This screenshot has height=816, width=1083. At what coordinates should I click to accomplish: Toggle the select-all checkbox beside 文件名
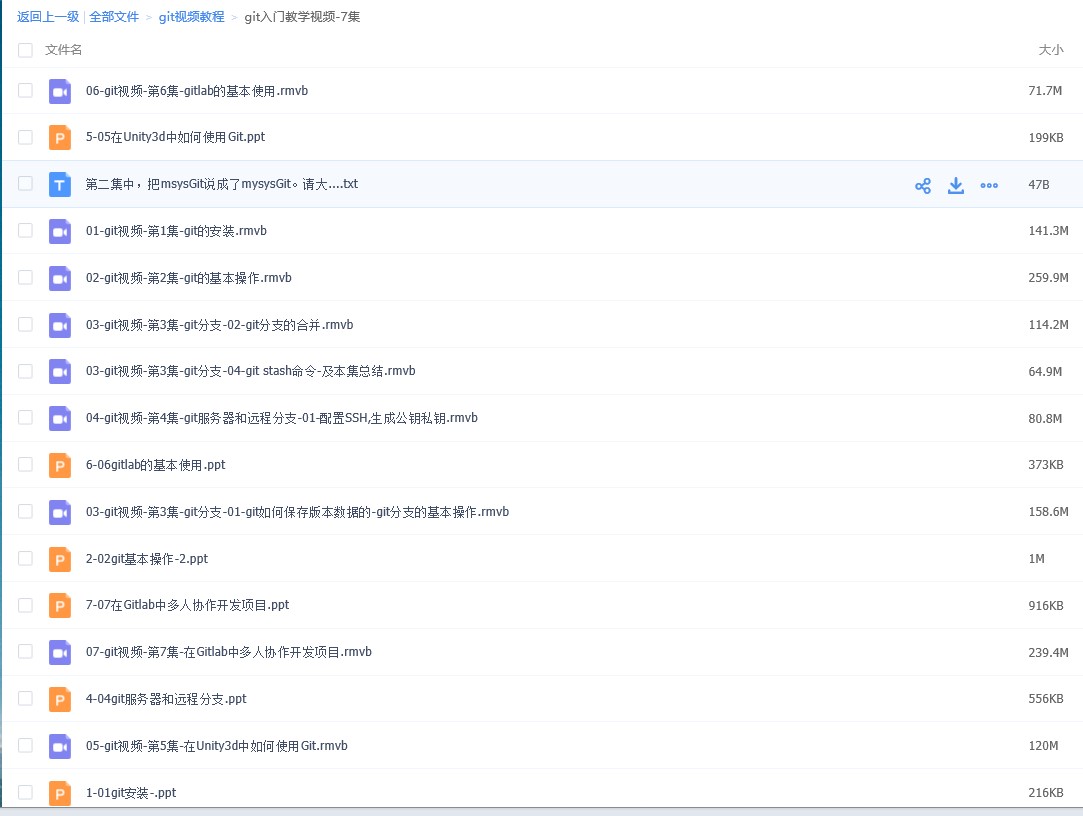[26, 50]
